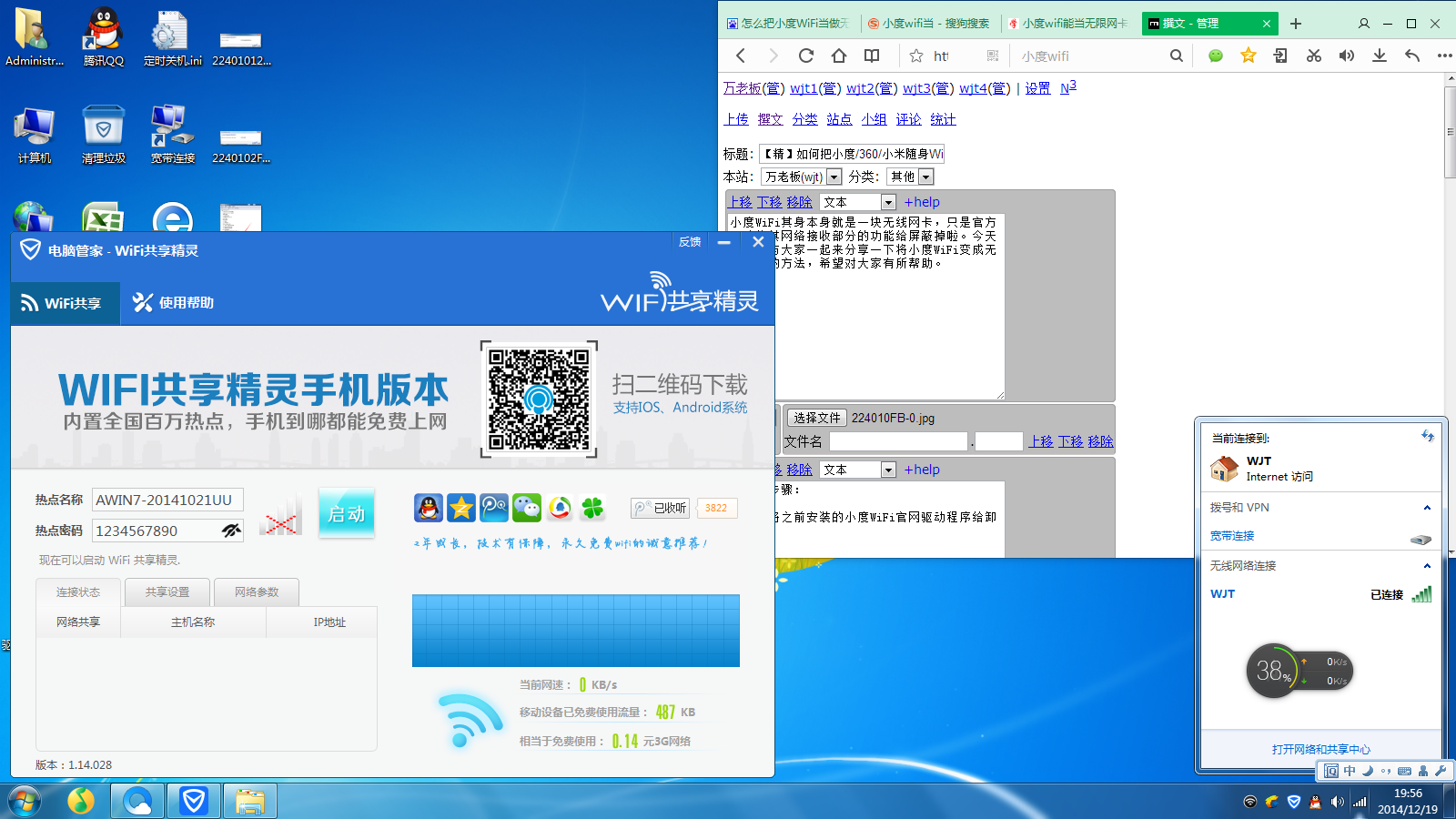1456x819 pixels.
Task: Open green WeChat toolbar icon in browser
Action: [x=1216, y=56]
